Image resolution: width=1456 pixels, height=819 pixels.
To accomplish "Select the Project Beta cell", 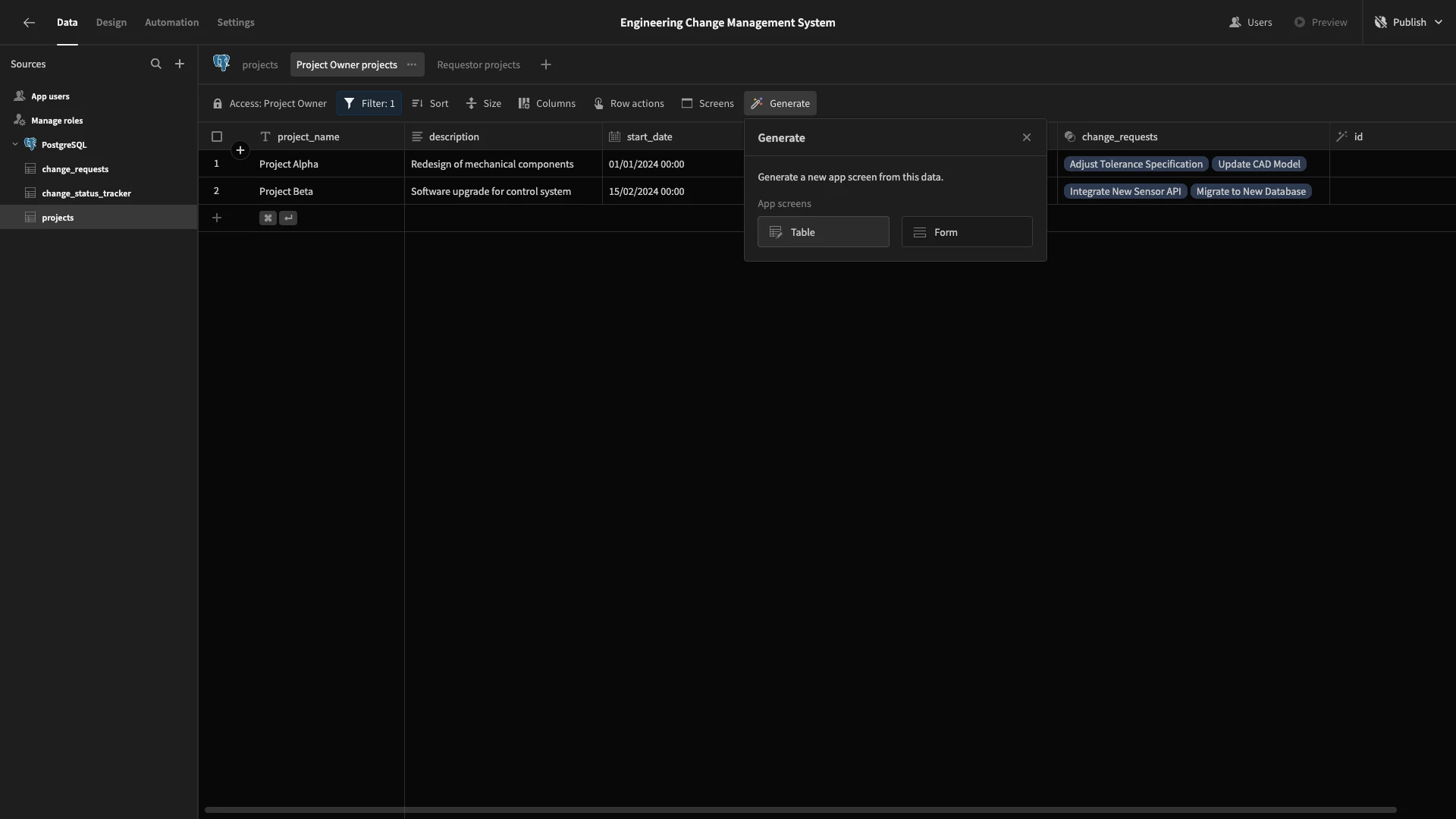I will pos(328,192).
